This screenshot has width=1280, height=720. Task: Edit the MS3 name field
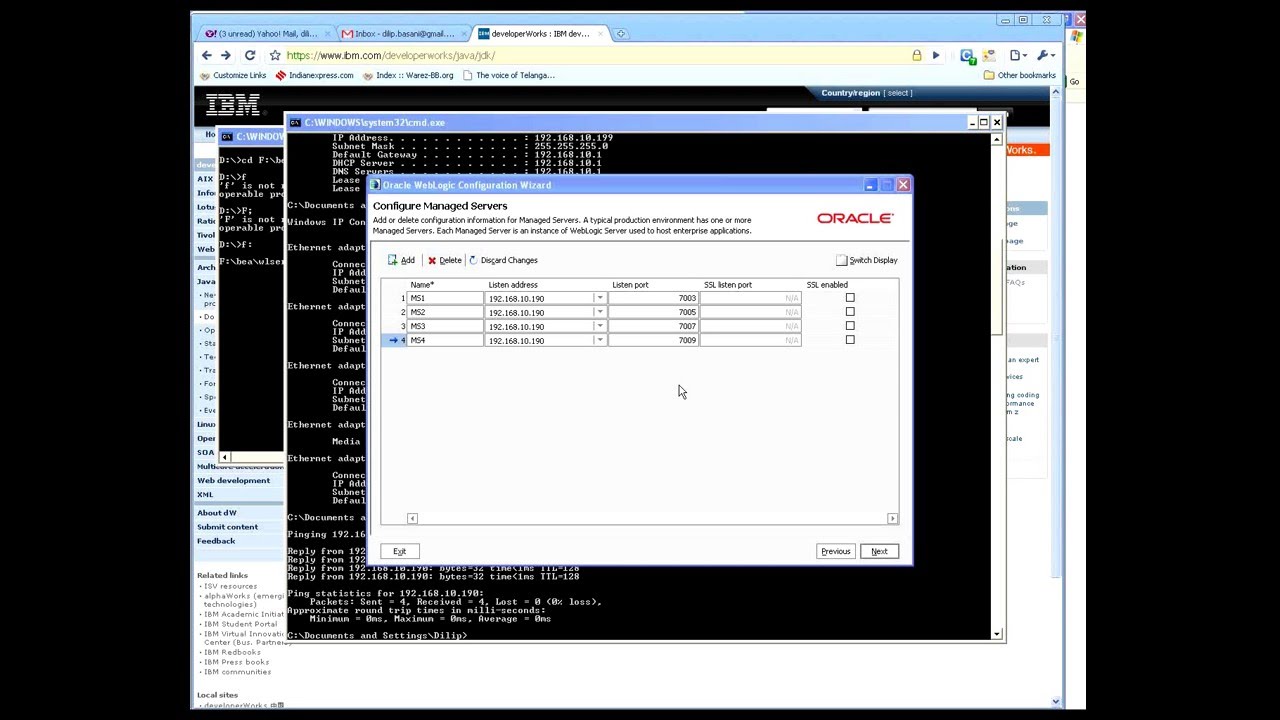click(x=445, y=326)
